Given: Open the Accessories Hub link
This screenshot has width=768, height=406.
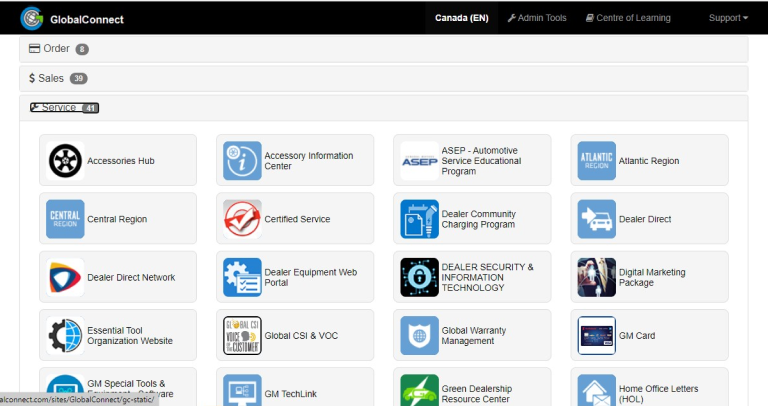Looking at the screenshot, I should pos(120,161).
